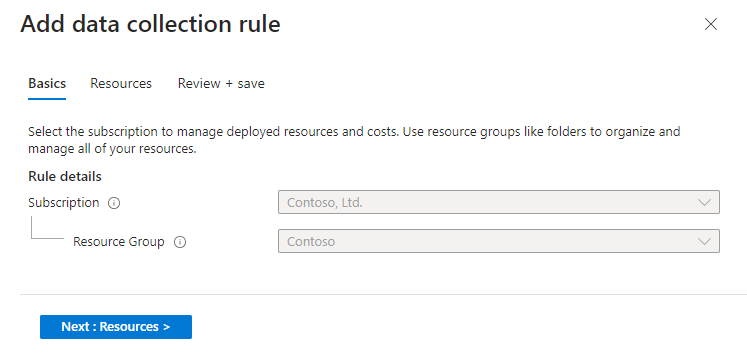This screenshot has height=364, width=747.
Task: Click the horizontal divider above the Next button
Action: click(x=384, y=294)
